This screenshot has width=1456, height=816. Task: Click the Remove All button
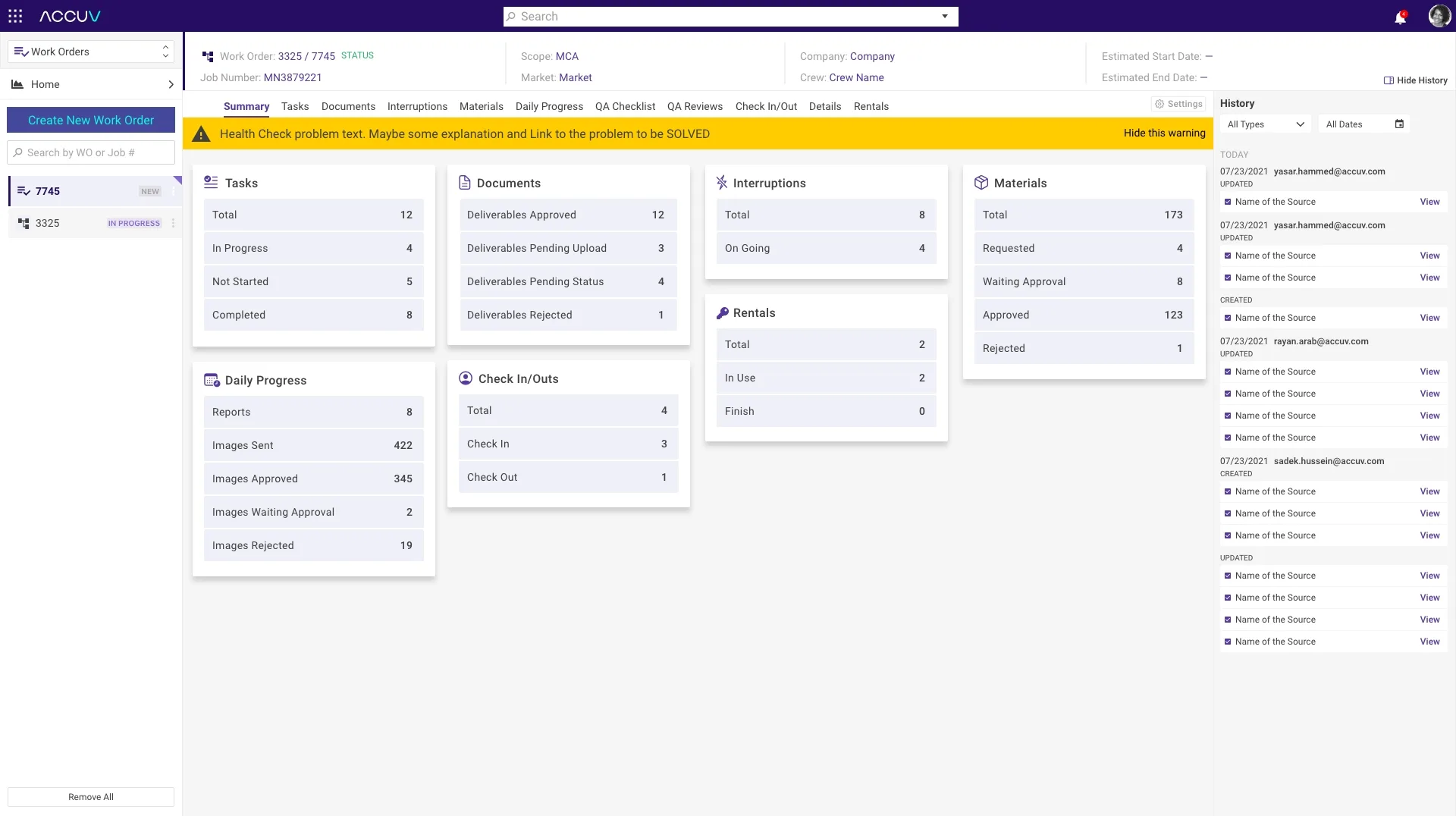(91, 797)
